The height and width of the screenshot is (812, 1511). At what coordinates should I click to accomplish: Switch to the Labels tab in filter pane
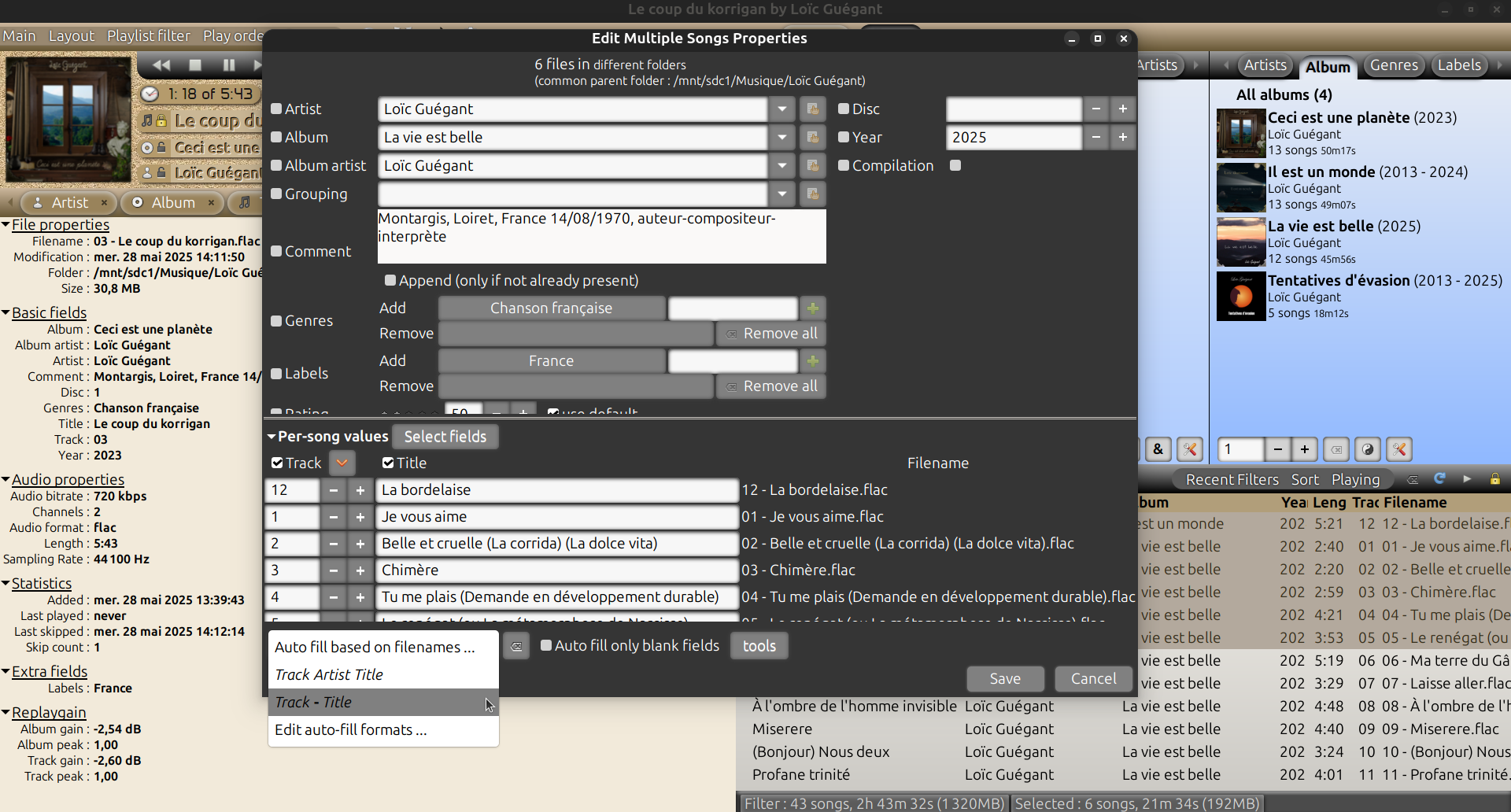coord(1459,65)
